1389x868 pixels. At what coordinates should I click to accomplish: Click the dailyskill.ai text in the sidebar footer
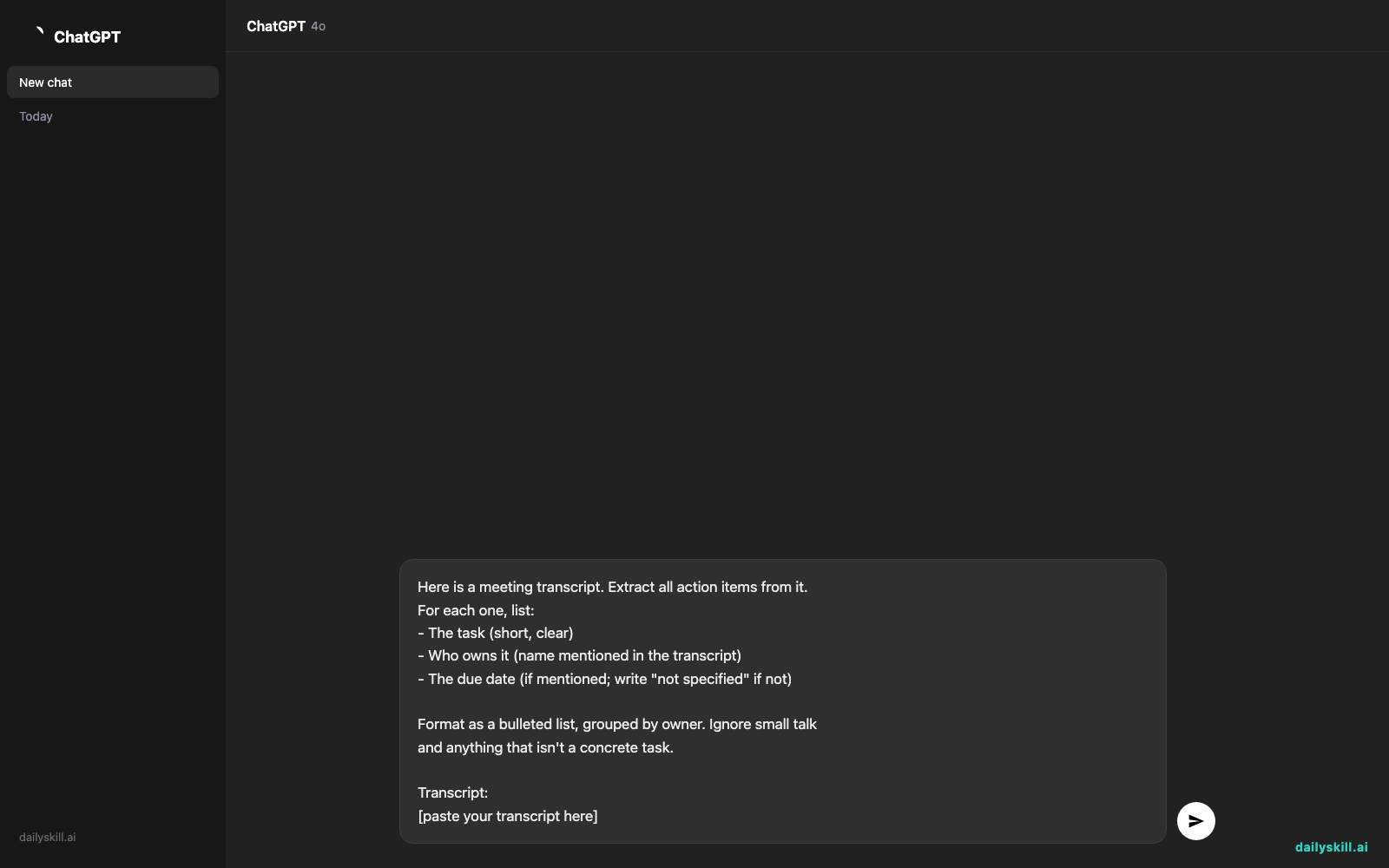click(x=48, y=838)
